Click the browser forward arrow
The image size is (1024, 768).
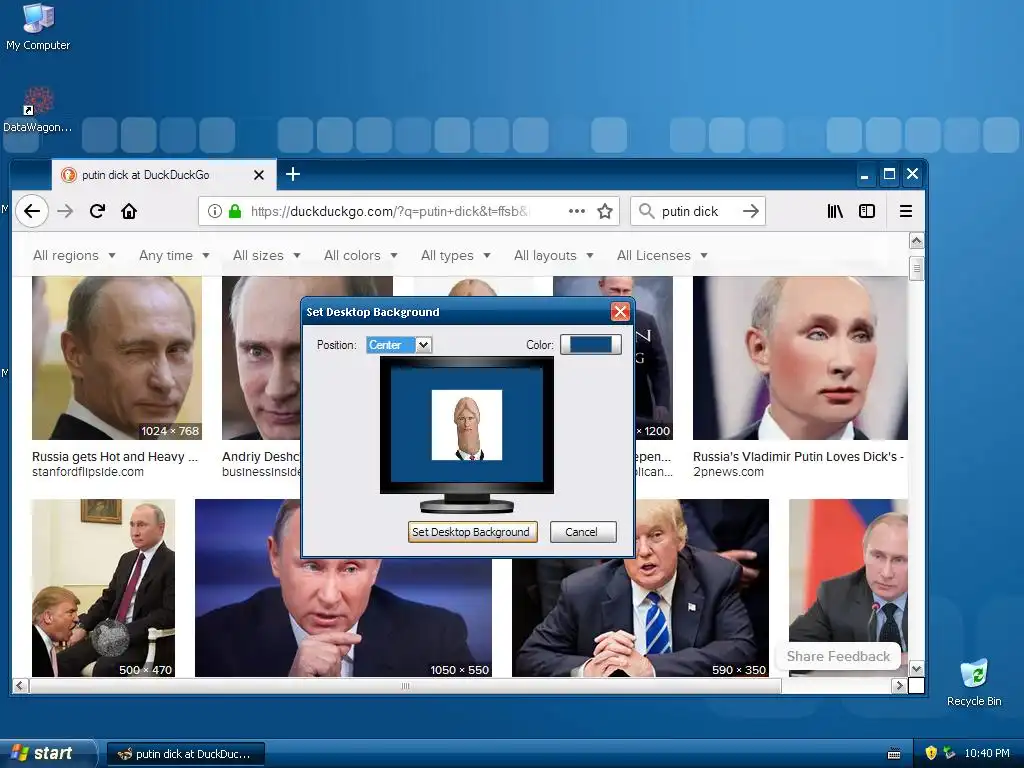click(x=65, y=211)
